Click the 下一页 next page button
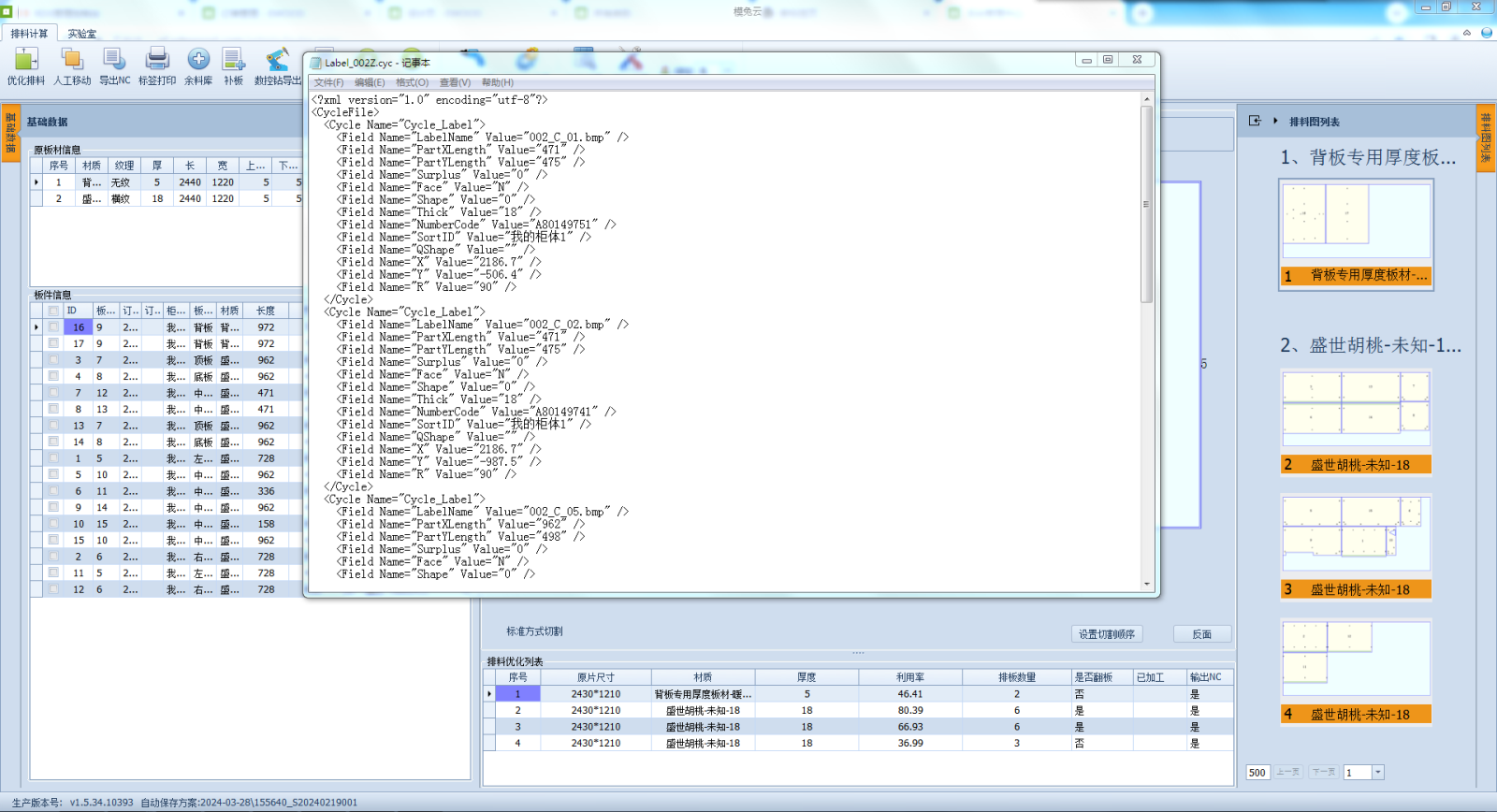The height and width of the screenshot is (812, 1497). [x=1324, y=773]
